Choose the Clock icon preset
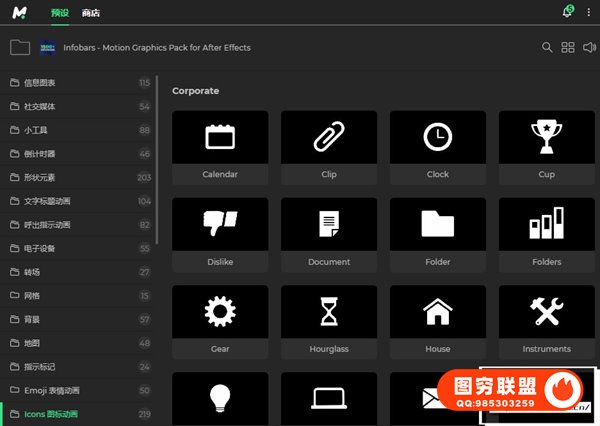 pos(437,137)
